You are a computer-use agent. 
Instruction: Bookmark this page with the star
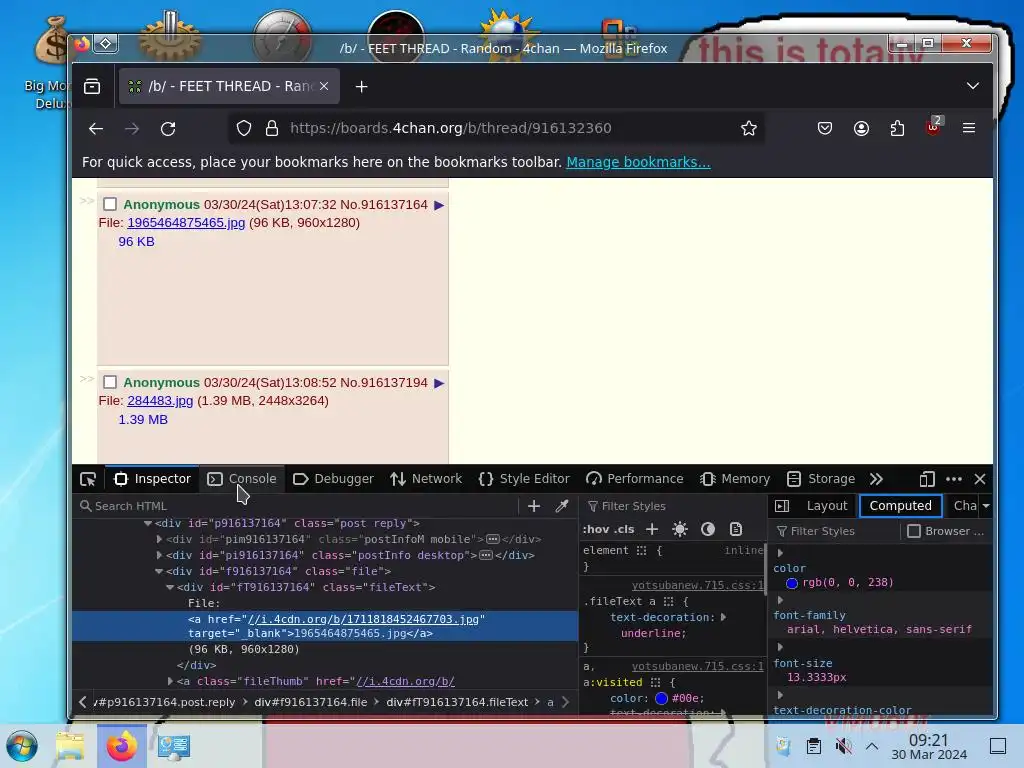(748, 128)
